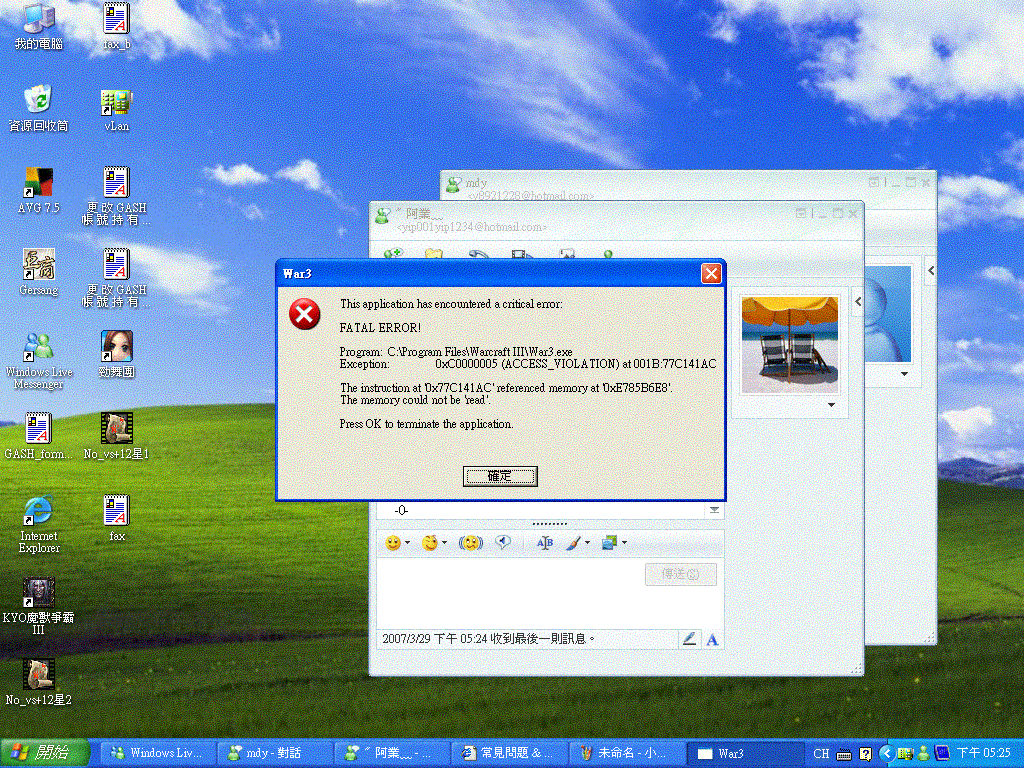Image resolution: width=1024 pixels, height=768 pixels.
Task: Select the No_vs+12星1 video file icon
Action: point(116,436)
